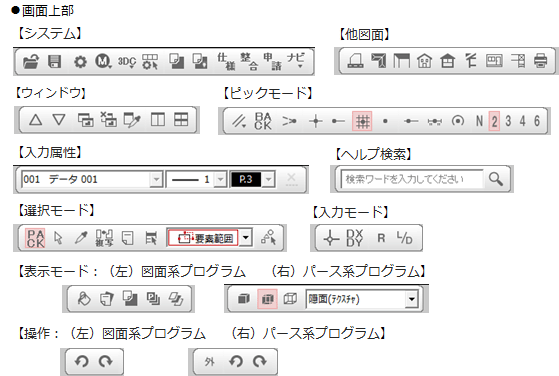Click redo in drawing program toolbar
Viewport: 559px width, 376px height.
coord(105,361)
